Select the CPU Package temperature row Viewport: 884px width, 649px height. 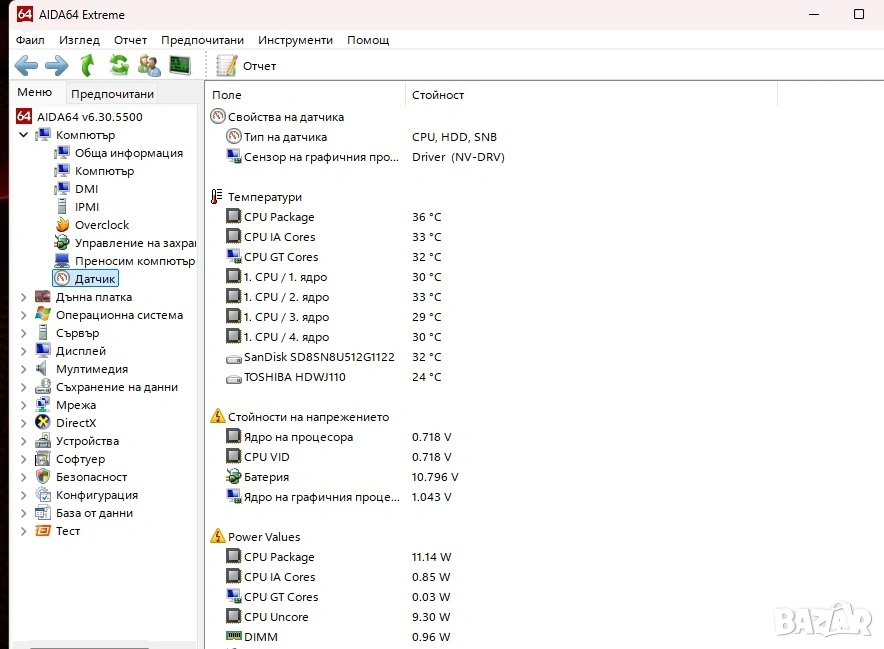click(279, 217)
